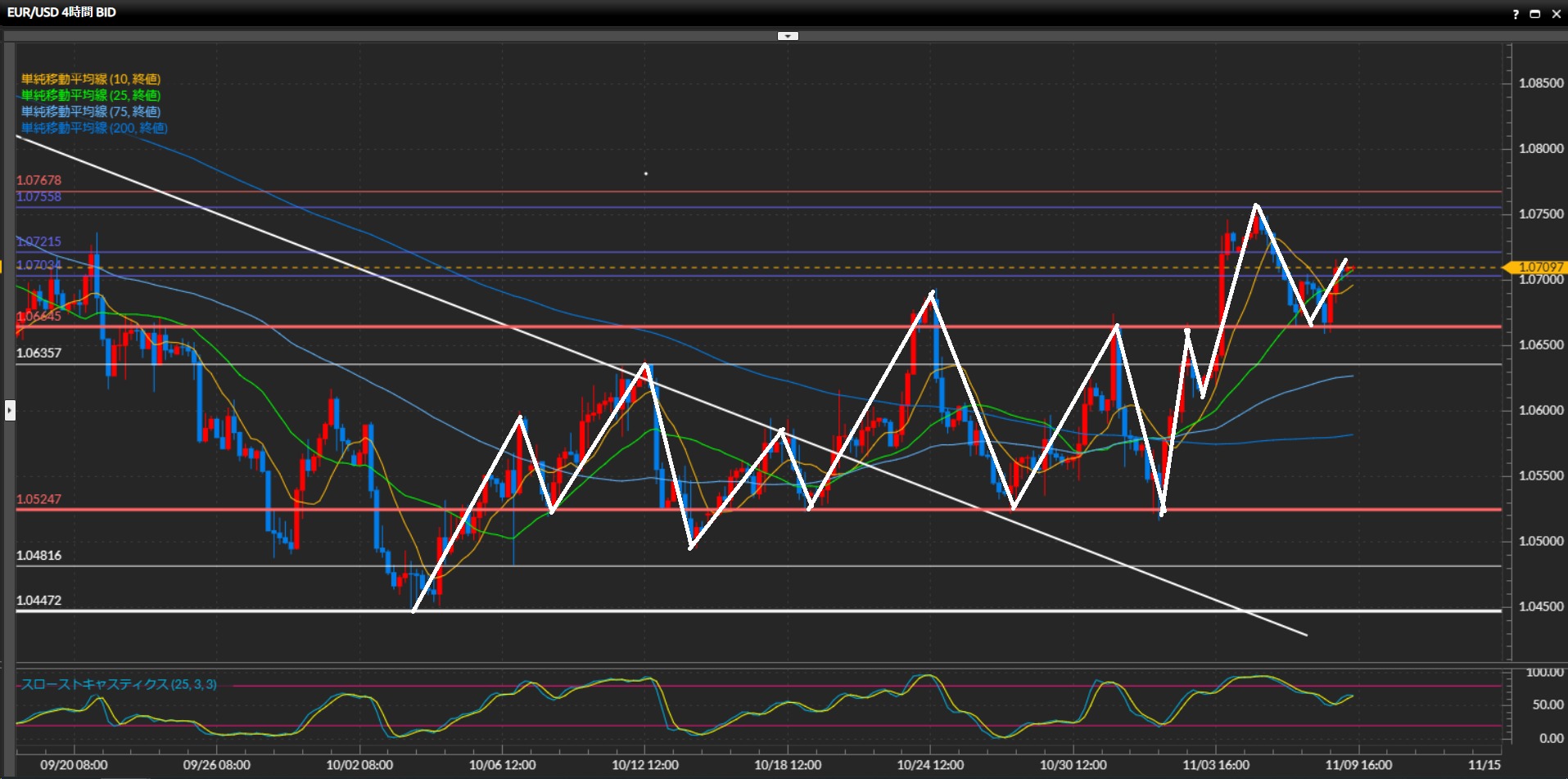
Task: Select the 単純移動平均線 (10, 終値) indicator label
Action: (x=91, y=79)
